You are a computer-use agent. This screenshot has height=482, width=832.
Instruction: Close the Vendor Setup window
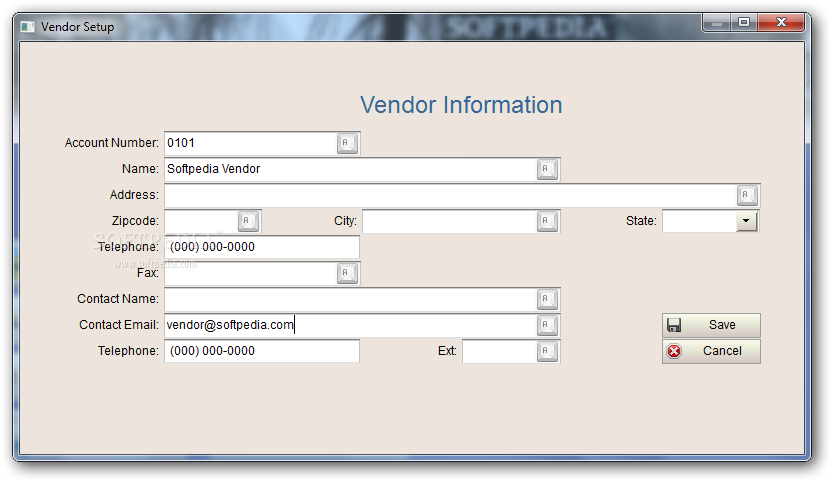pyautogui.click(x=781, y=23)
